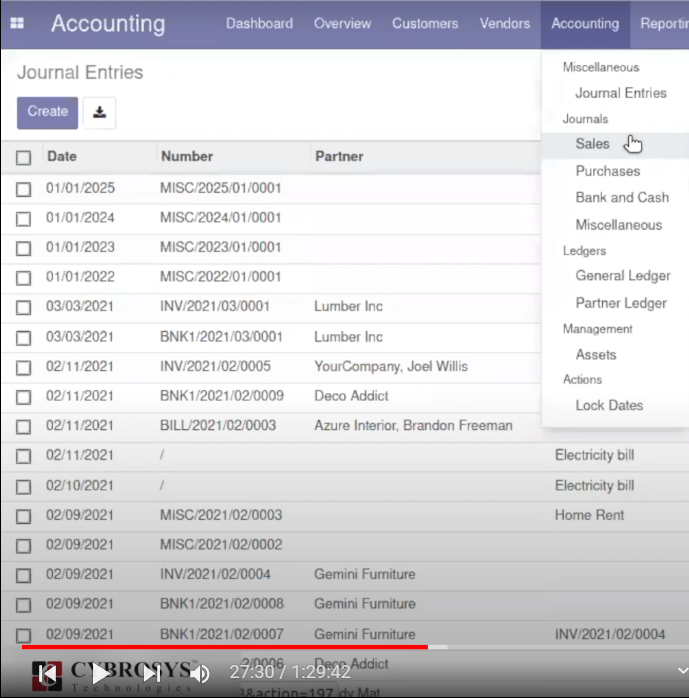Open Partner Ledger from menu

pyautogui.click(x=621, y=303)
